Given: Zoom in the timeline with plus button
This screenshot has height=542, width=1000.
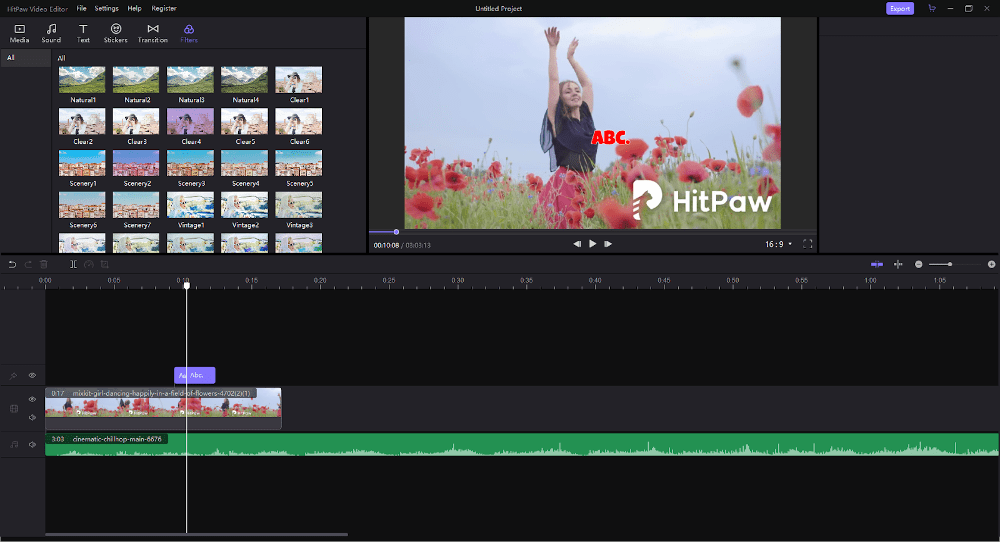Looking at the screenshot, I should coord(992,264).
